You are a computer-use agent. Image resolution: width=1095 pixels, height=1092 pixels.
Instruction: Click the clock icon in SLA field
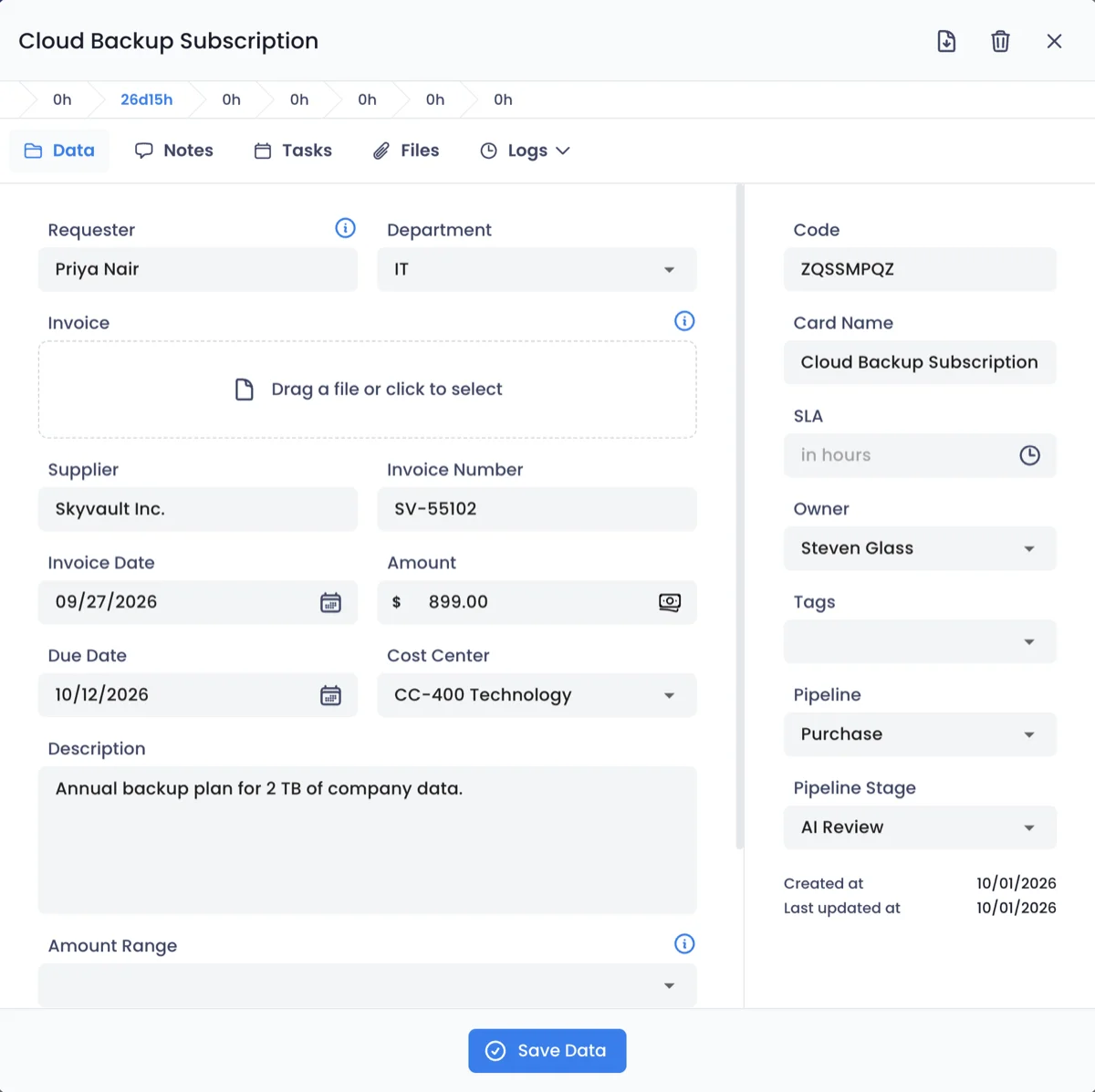[1029, 455]
